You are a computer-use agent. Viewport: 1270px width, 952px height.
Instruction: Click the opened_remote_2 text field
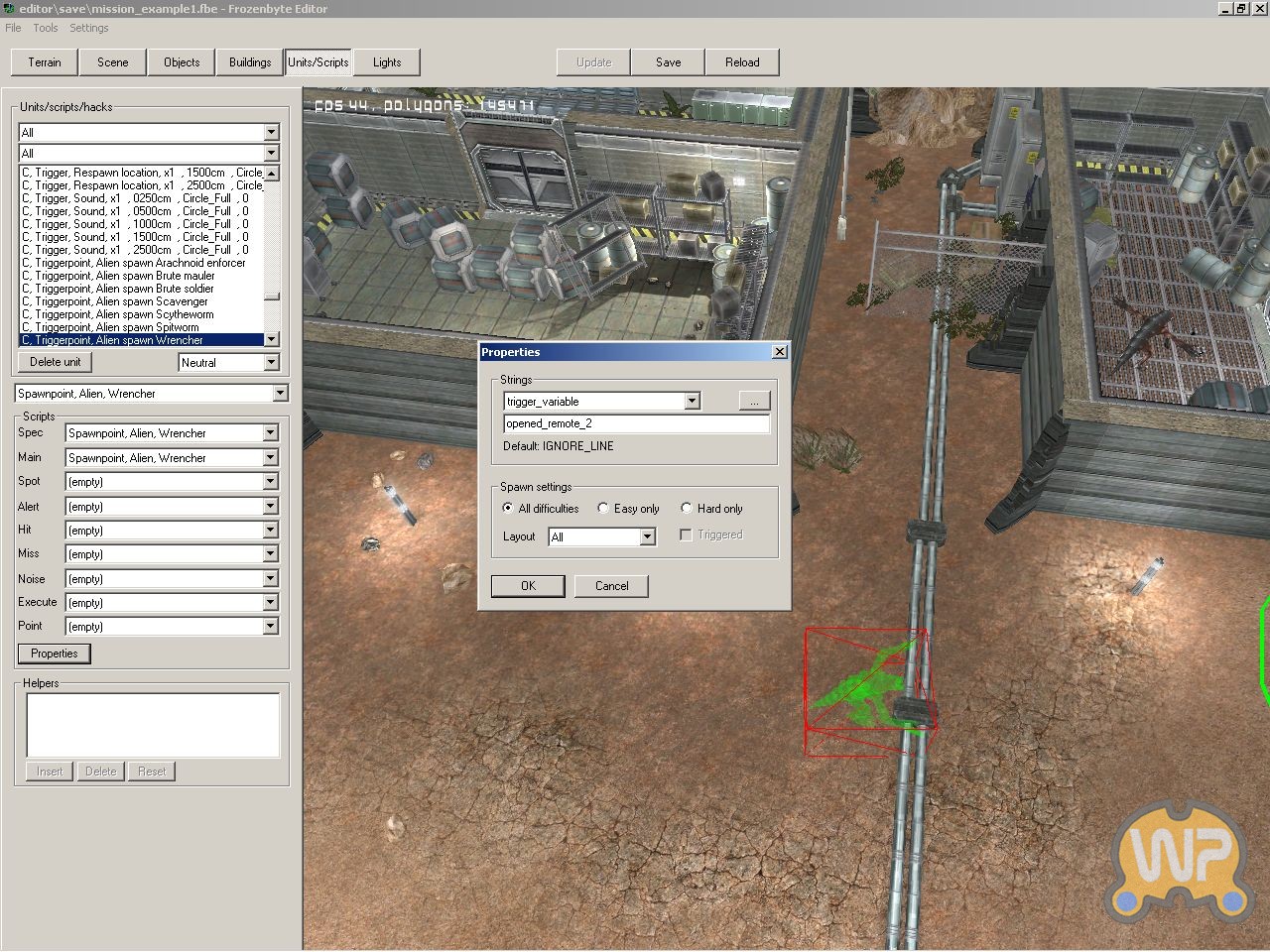[636, 423]
